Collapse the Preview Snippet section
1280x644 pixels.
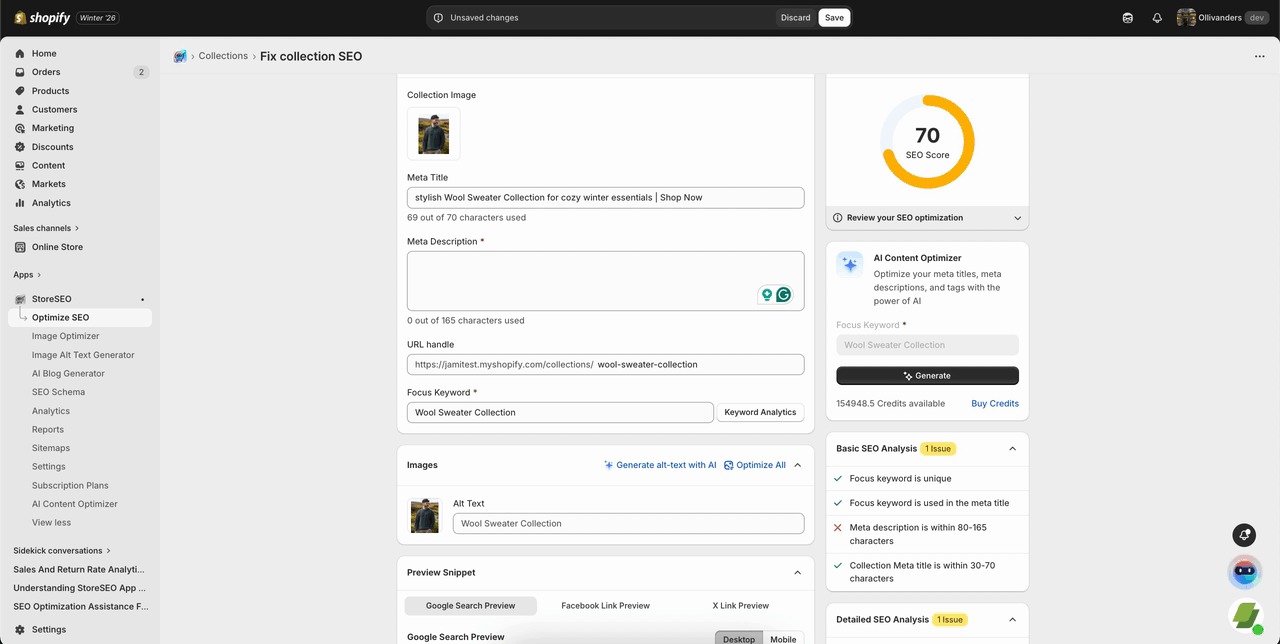[797, 573]
